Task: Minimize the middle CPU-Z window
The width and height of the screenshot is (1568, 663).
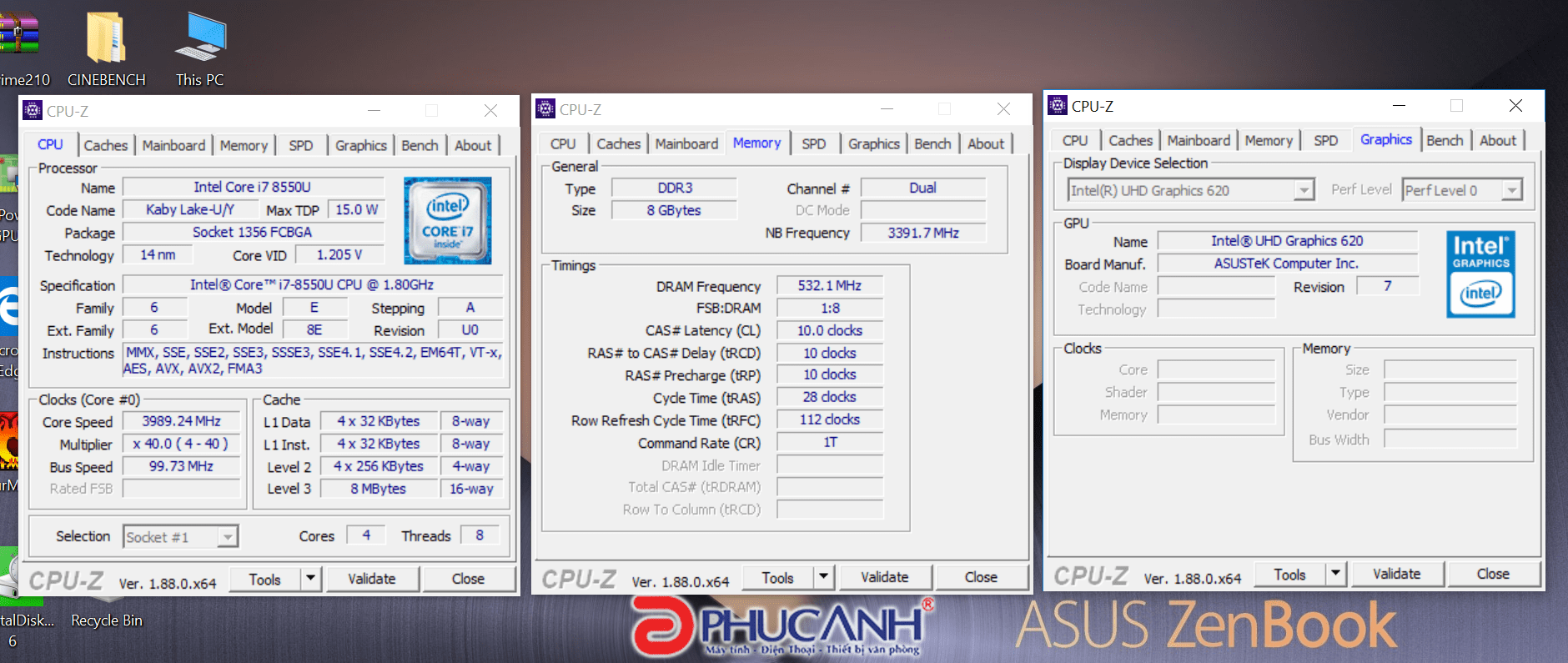Action: coord(887,108)
